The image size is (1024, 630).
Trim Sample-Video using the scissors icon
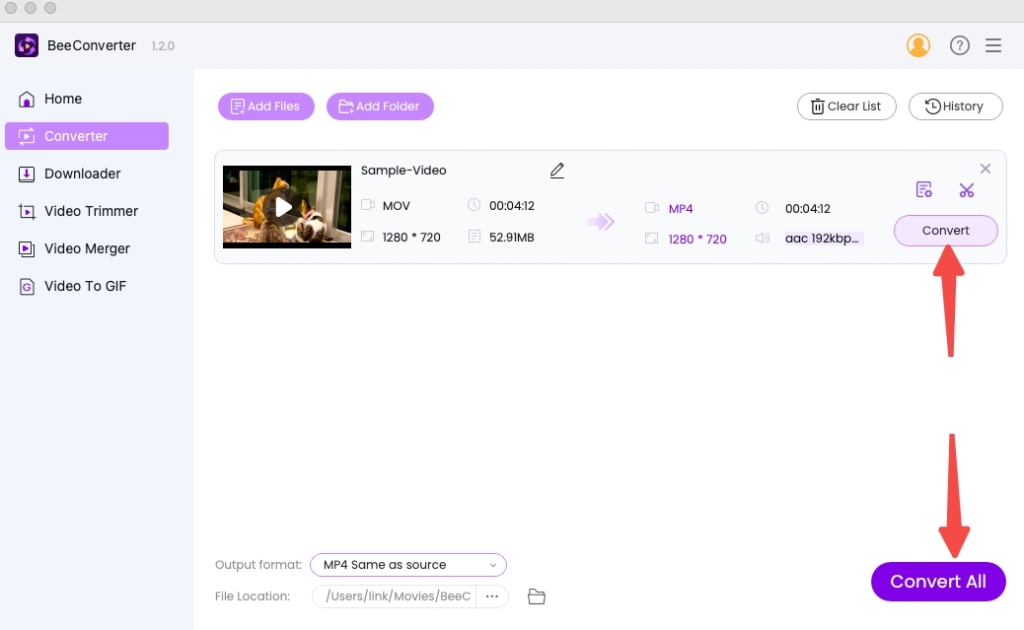tap(966, 188)
